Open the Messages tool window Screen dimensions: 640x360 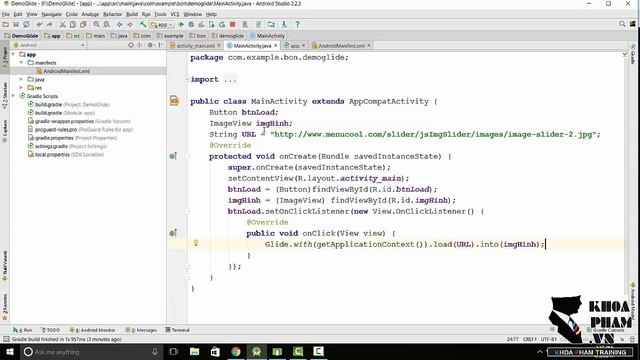coord(141,330)
